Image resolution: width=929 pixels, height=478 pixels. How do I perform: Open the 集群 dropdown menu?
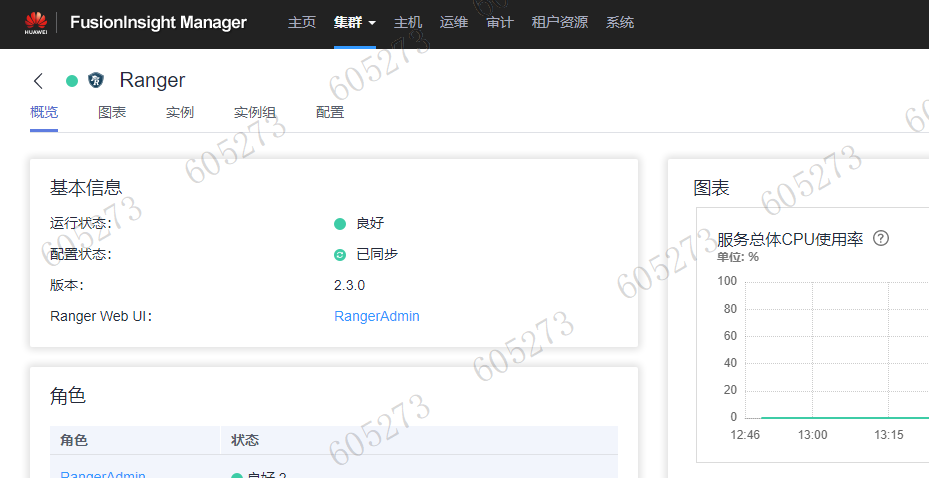pos(354,23)
